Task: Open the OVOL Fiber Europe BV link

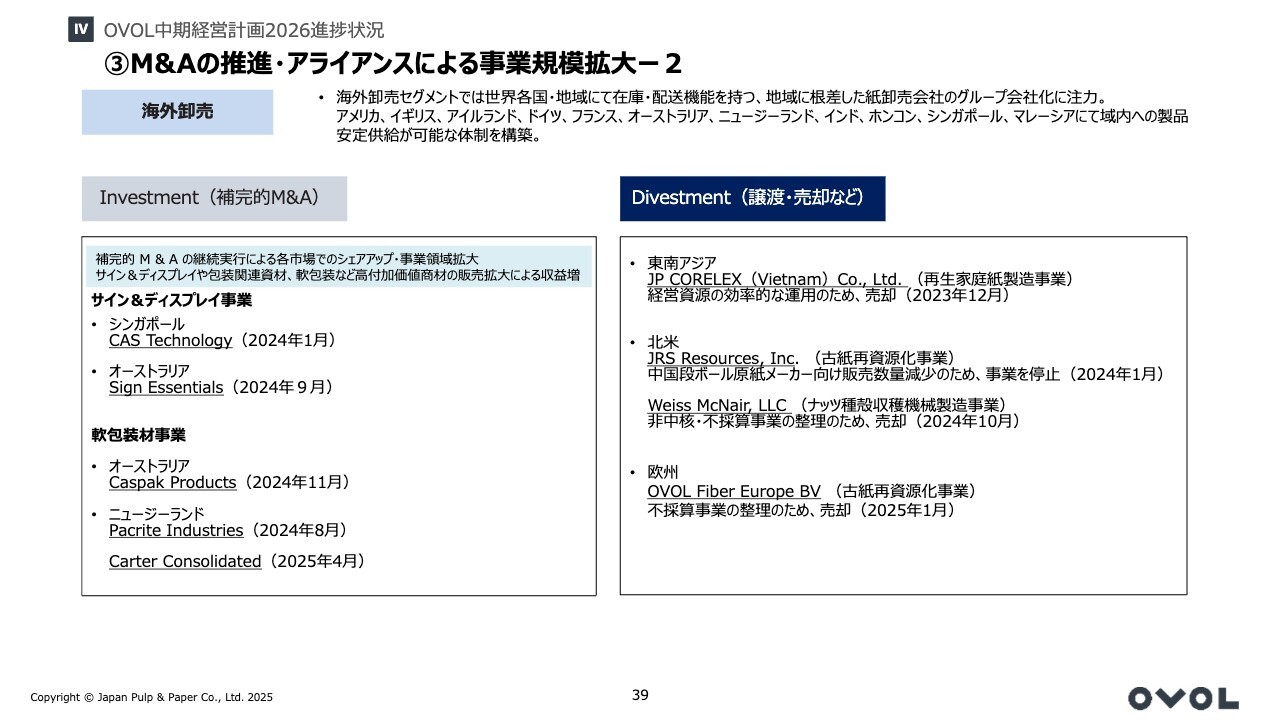Action: pyautogui.click(x=734, y=492)
